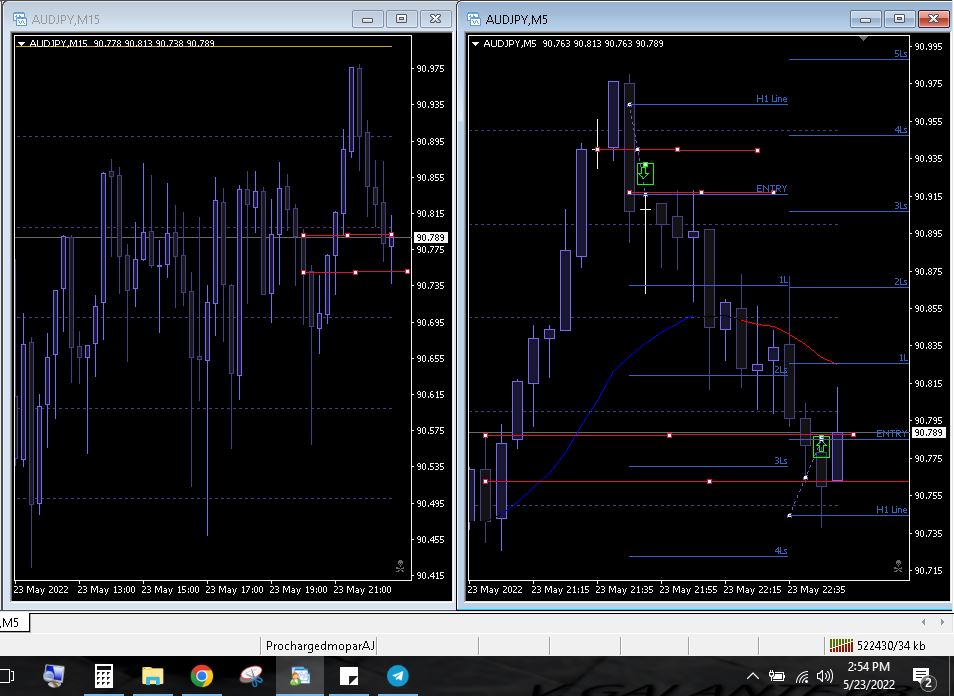The width and height of the screenshot is (954, 696).
Task: Click the 2:54 PM clock in taskbar
Action: (868, 667)
